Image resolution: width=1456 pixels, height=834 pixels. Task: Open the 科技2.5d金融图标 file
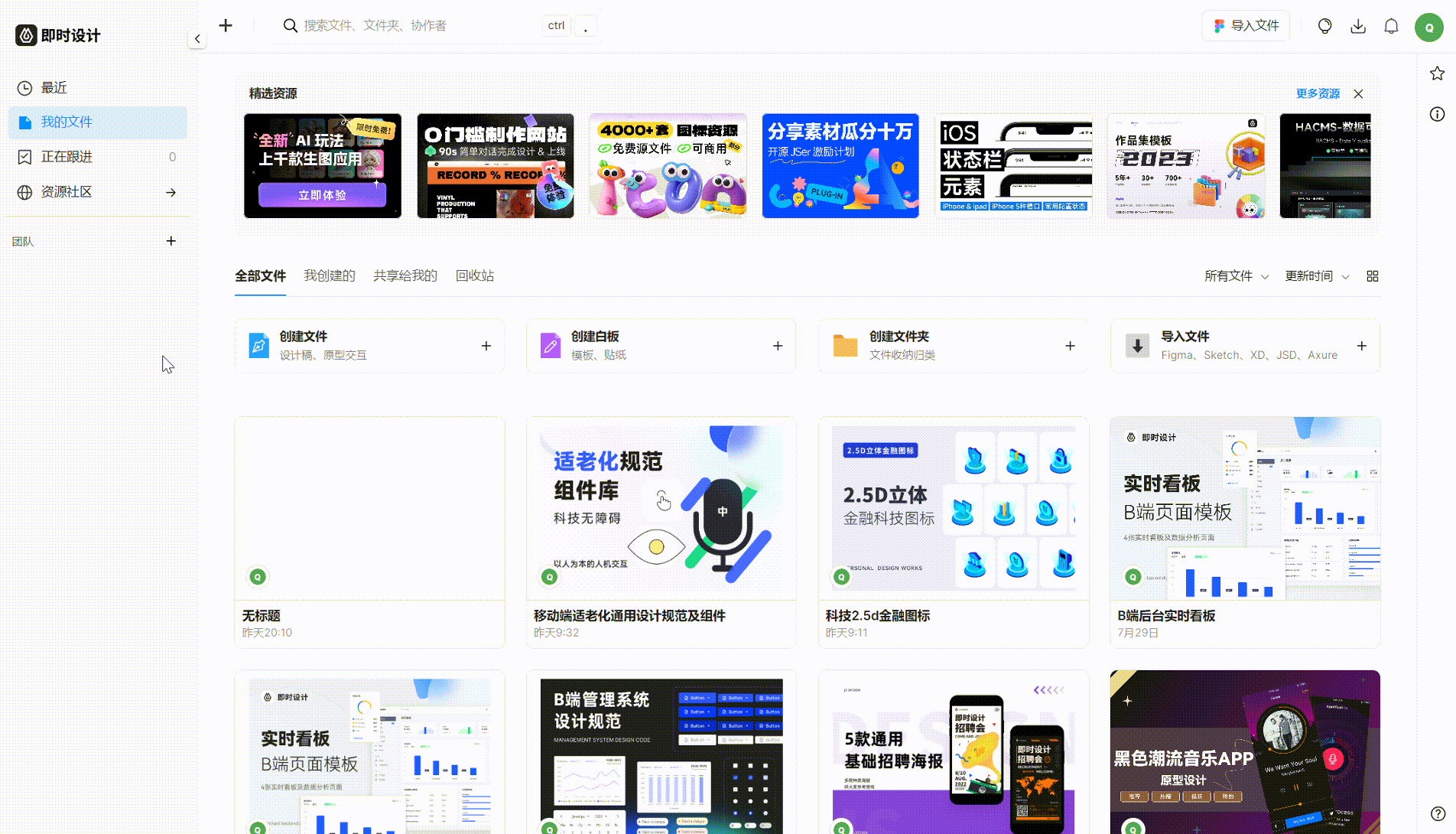click(x=954, y=509)
